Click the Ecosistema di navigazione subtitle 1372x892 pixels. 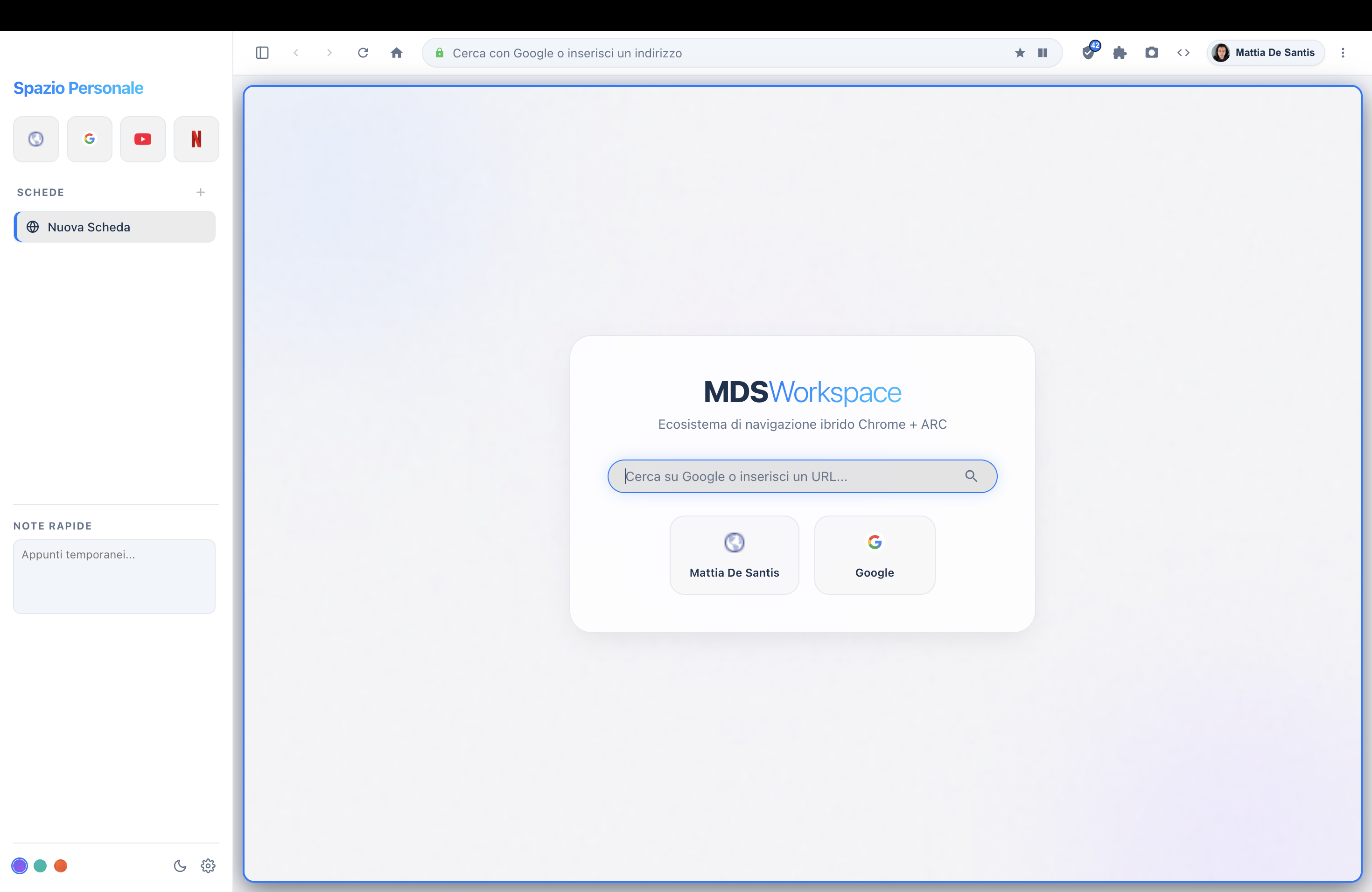pyautogui.click(x=803, y=424)
